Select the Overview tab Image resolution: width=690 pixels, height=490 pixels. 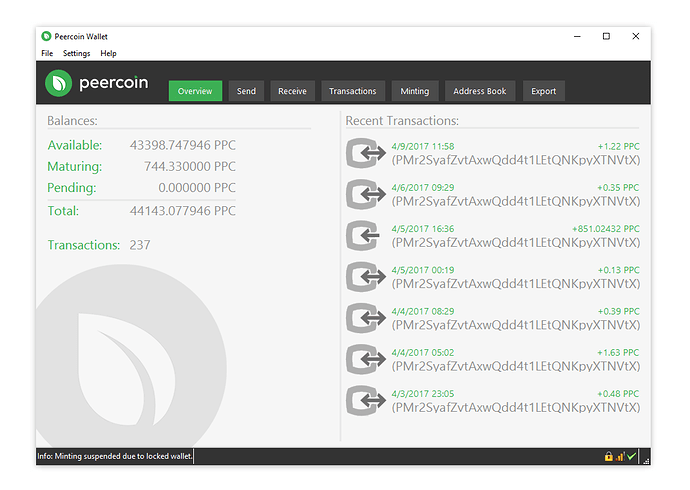coord(195,91)
